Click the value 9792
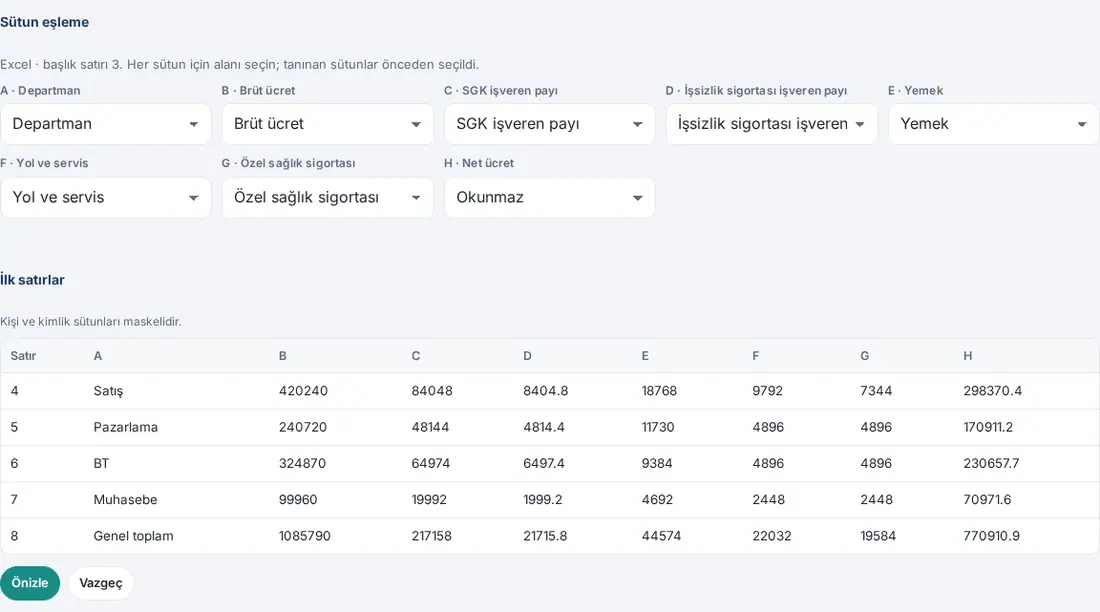1100x612 pixels. point(767,391)
